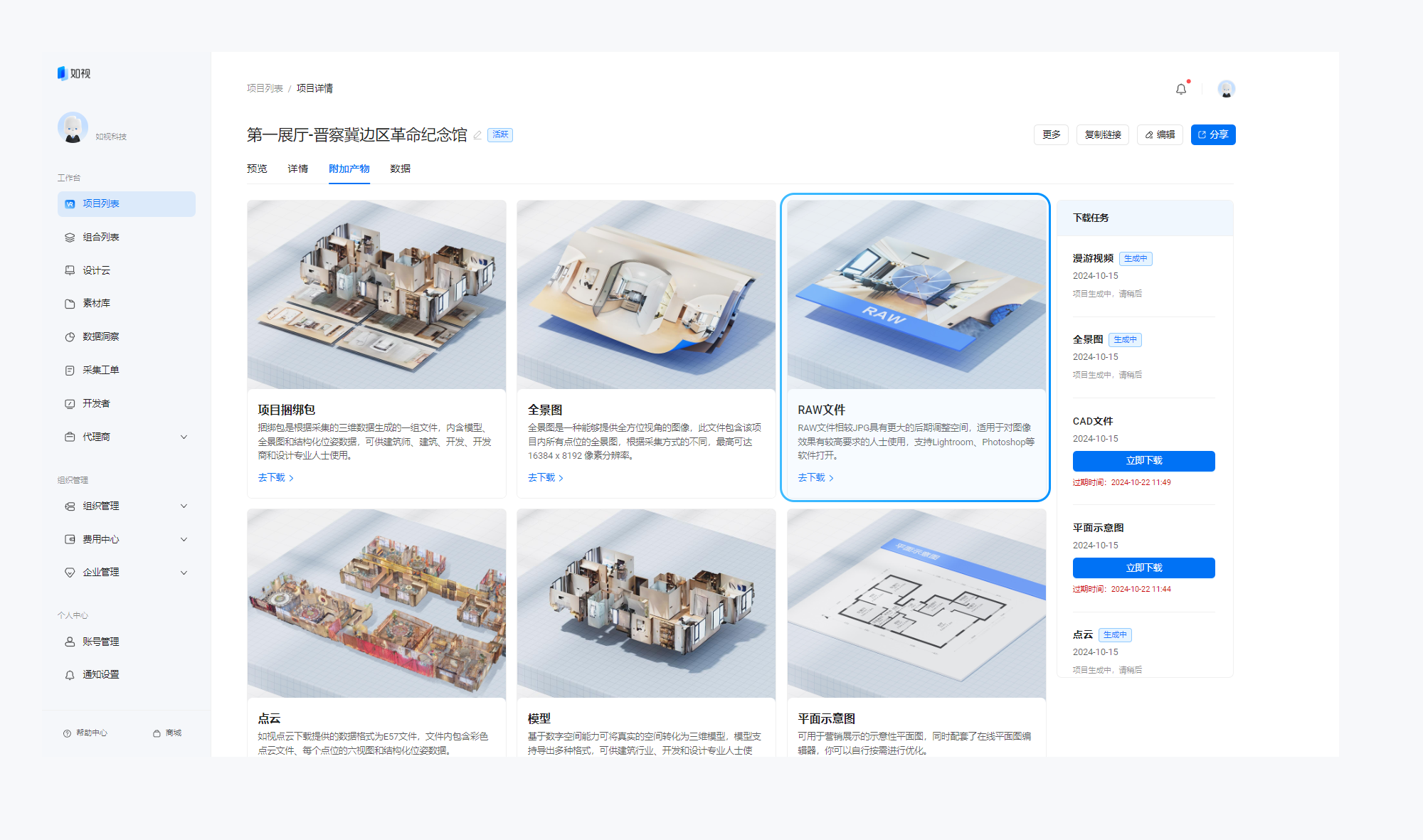
Task: Click the 下载任务 panel header
Action: [x=1145, y=218]
